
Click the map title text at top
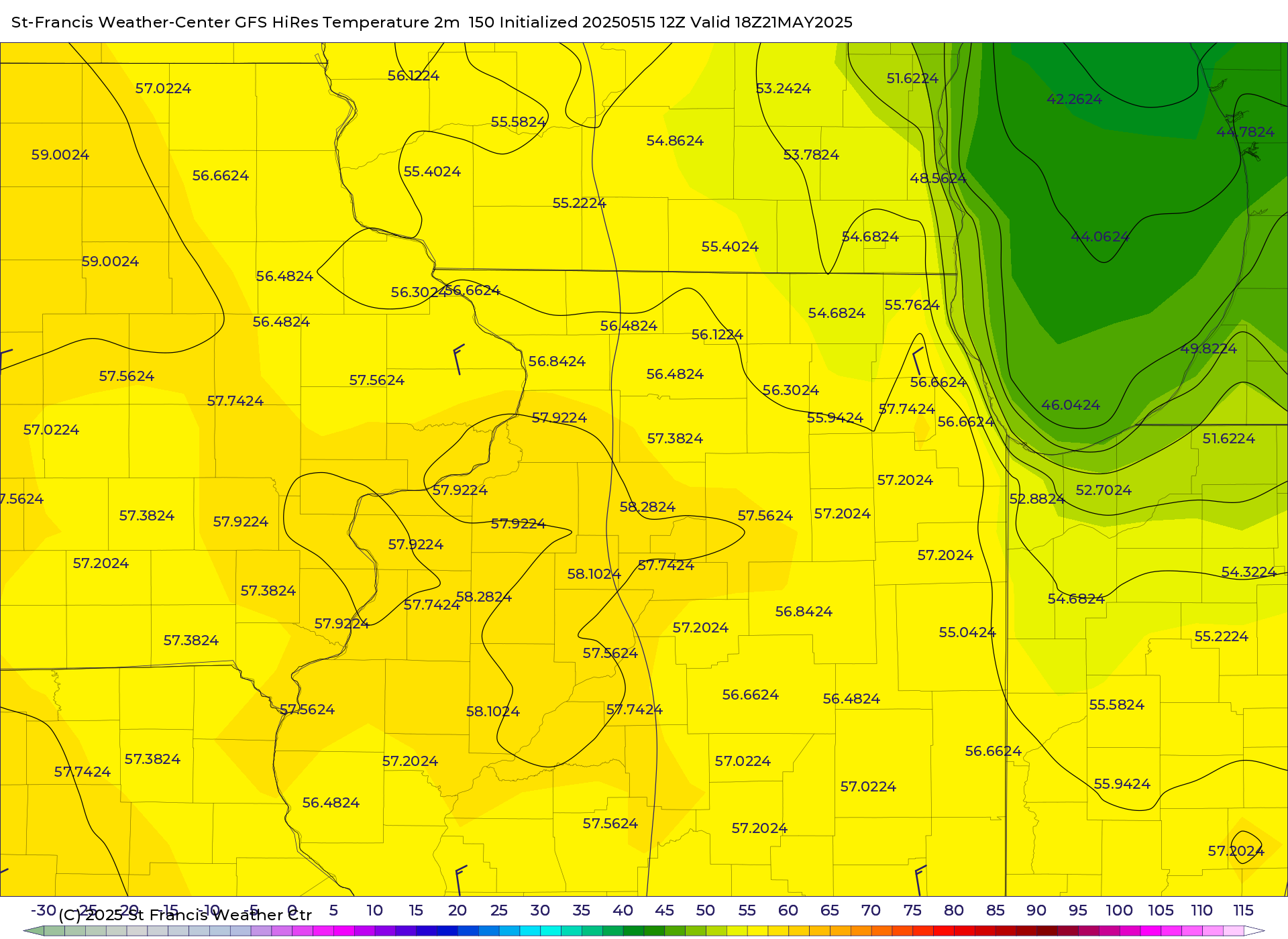click(432, 22)
